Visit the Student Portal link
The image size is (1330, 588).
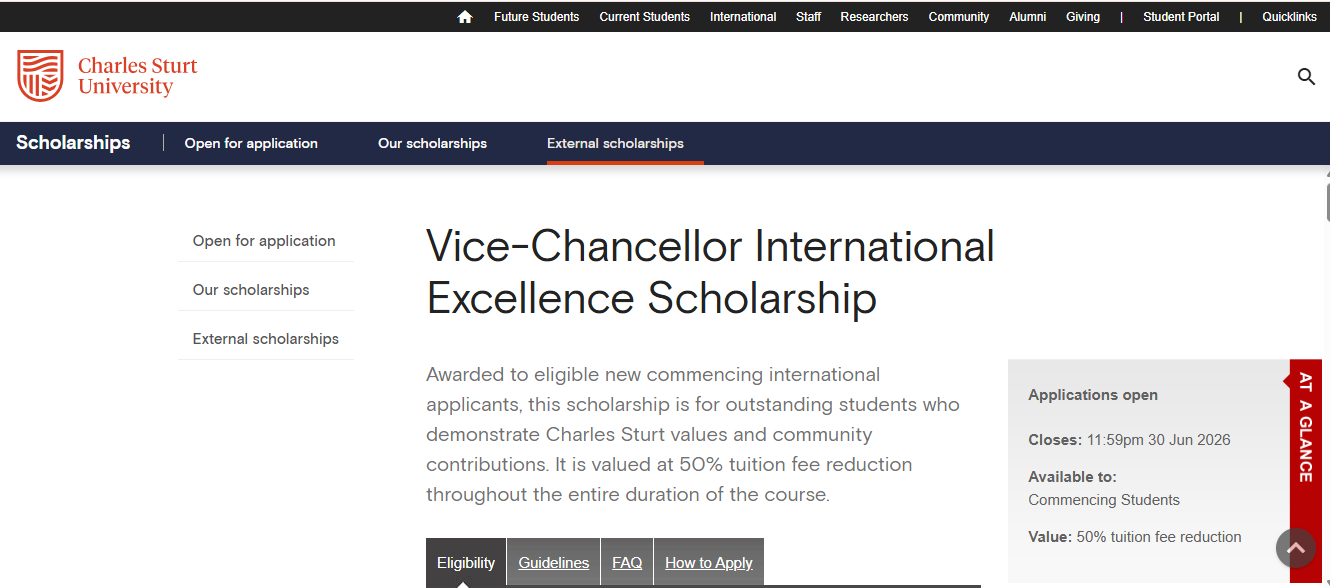(1181, 16)
